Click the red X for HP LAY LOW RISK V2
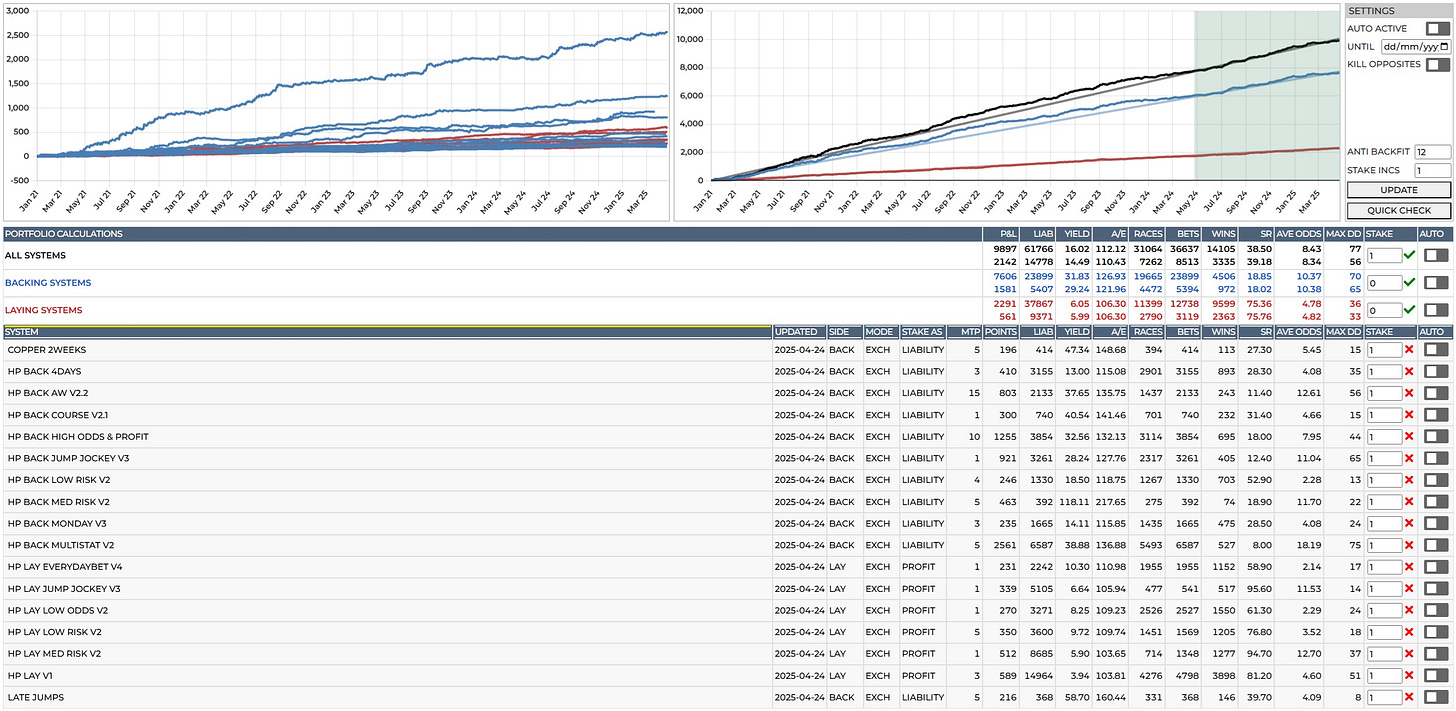The width and height of the screenshot is (1456, 711). click(1409, 632)
